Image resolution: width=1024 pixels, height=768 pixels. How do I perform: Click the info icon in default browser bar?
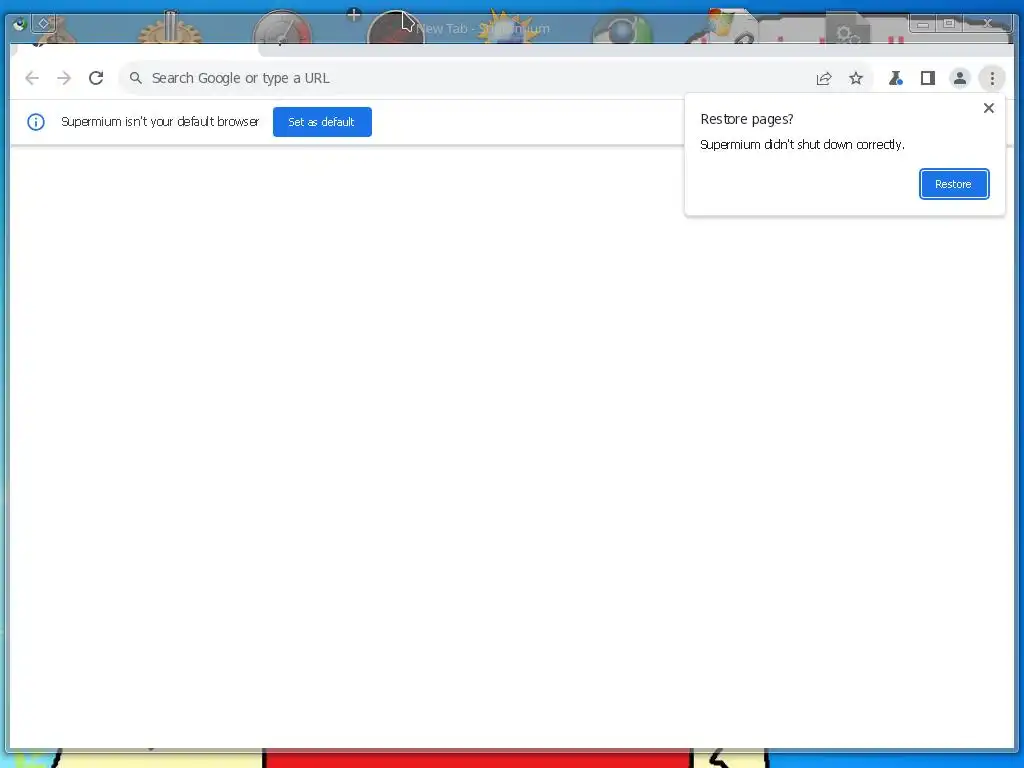36,122
